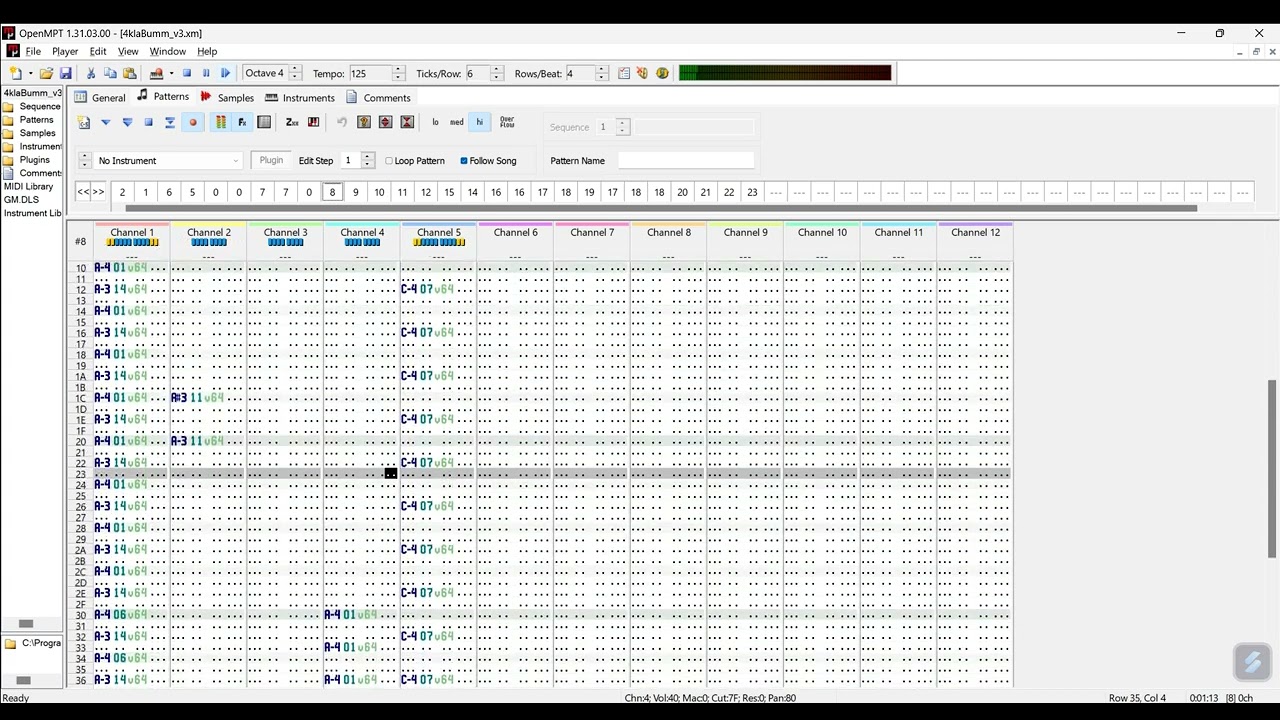The height and width of the screenshot is (720, 1280).
Task: Click the Shrink pattern icon
Action: [x=407, y=122]
